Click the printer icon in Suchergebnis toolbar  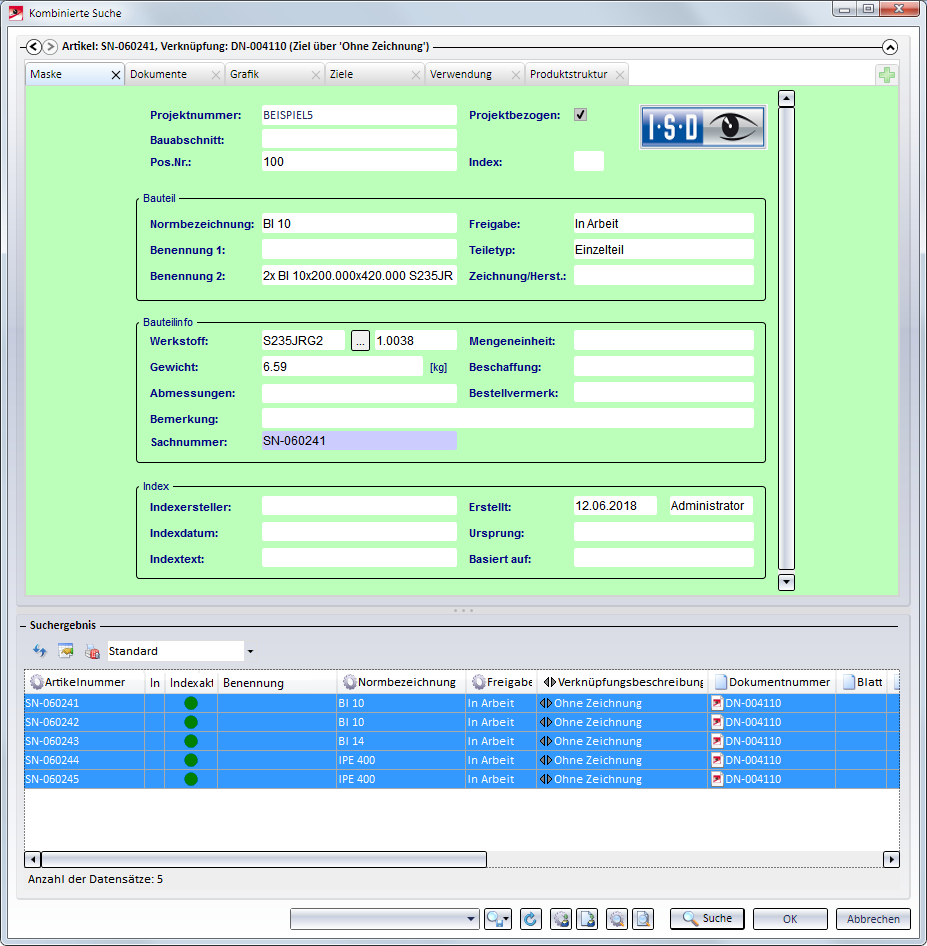point(92,651)
